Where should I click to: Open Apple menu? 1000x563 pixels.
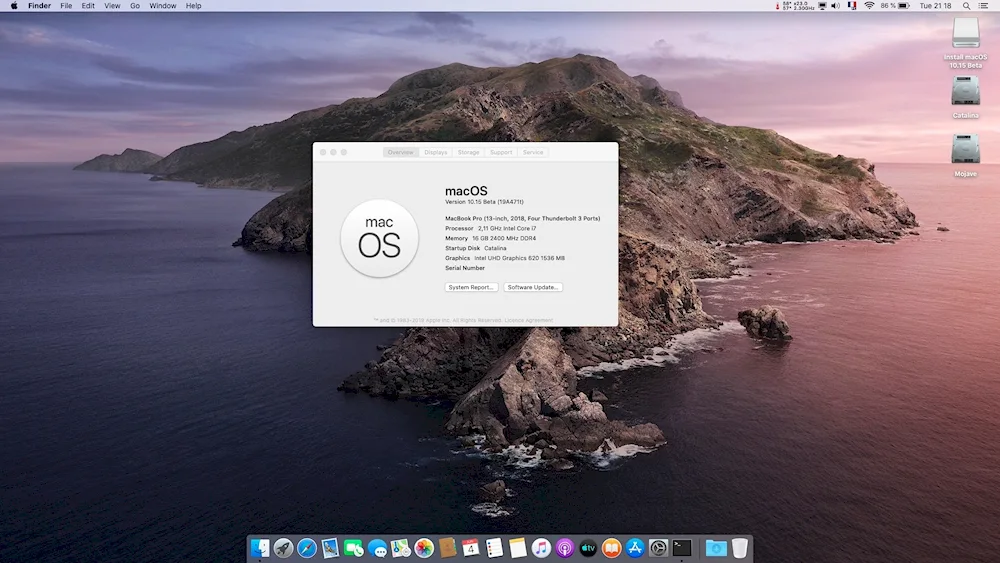14,6
